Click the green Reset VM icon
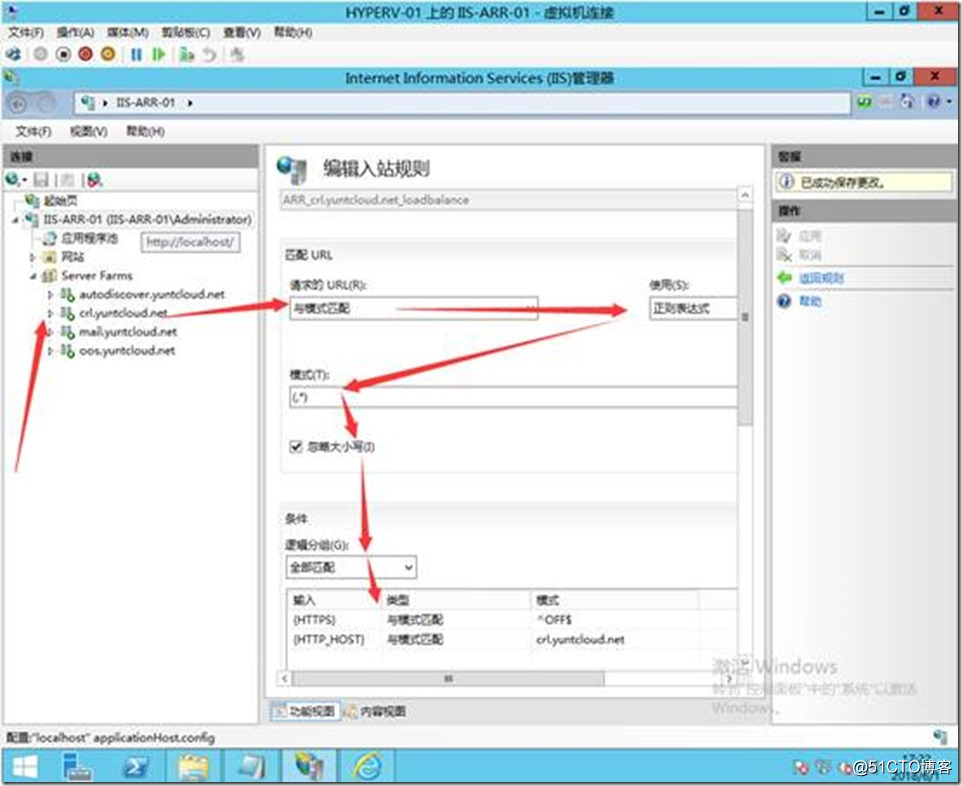 pyautogui.click(x=159, y=55)
